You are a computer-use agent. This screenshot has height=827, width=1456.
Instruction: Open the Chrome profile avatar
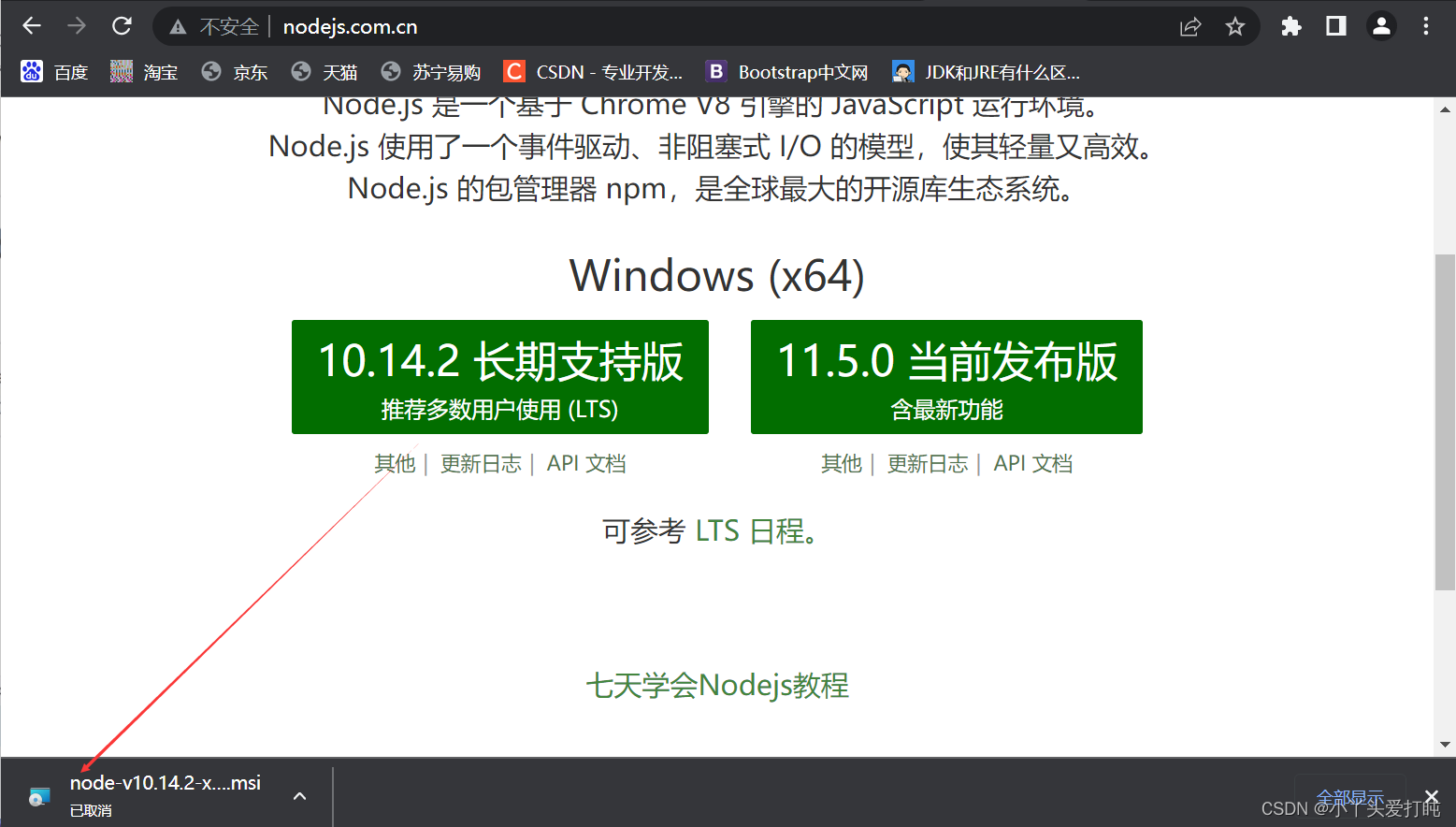pyautogui.click(x=1381, y=26)
